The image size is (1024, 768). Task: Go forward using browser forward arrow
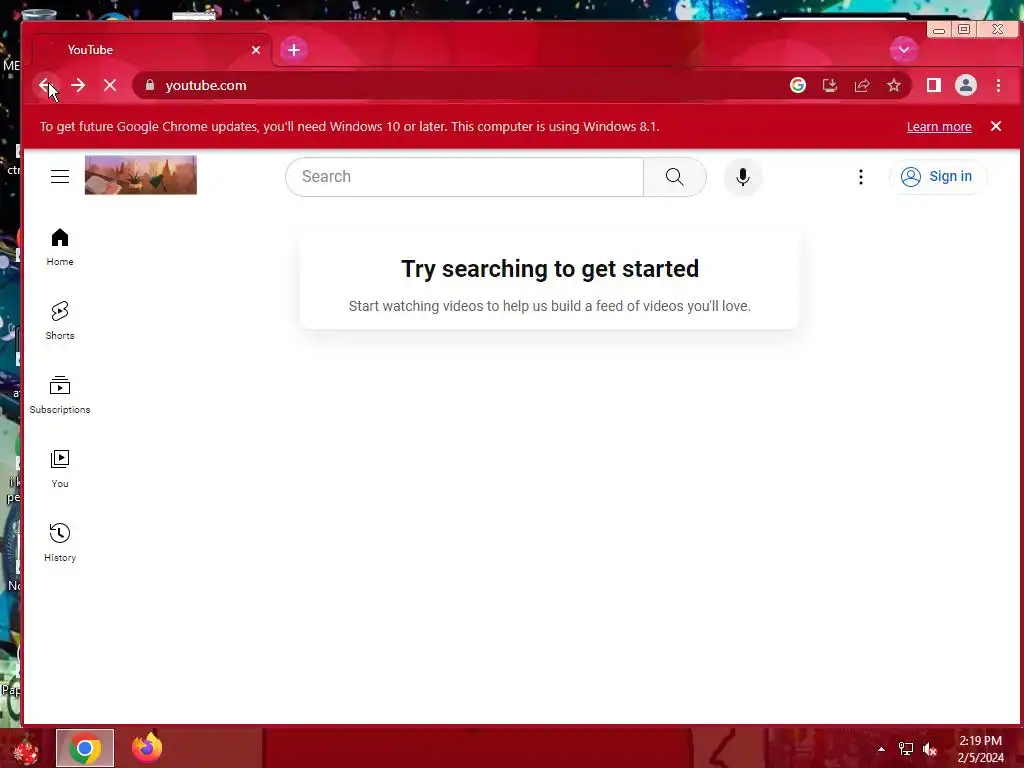click(x=78, y=85)
